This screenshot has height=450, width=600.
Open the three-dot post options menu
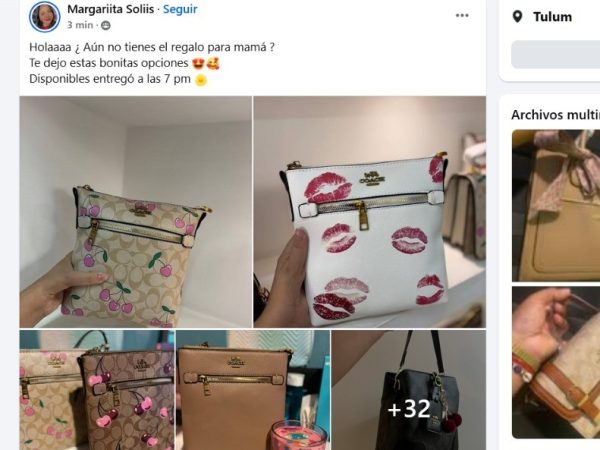pyautogui.click(x=462, y=15)
